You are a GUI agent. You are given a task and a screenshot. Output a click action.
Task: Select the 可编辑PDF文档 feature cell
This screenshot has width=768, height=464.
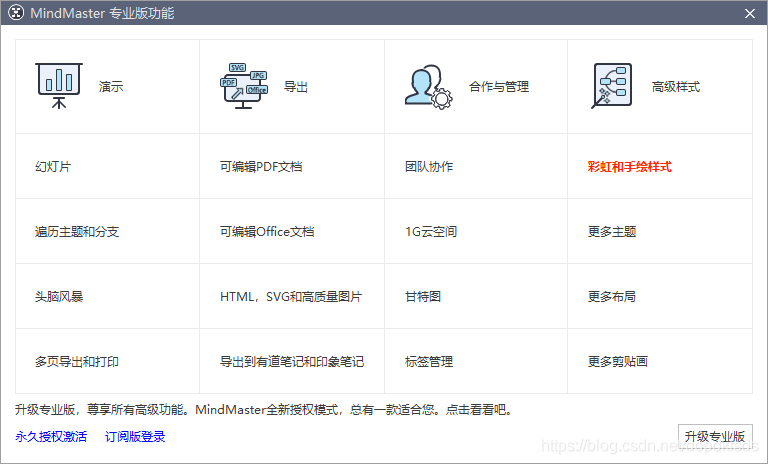(292, 166)
